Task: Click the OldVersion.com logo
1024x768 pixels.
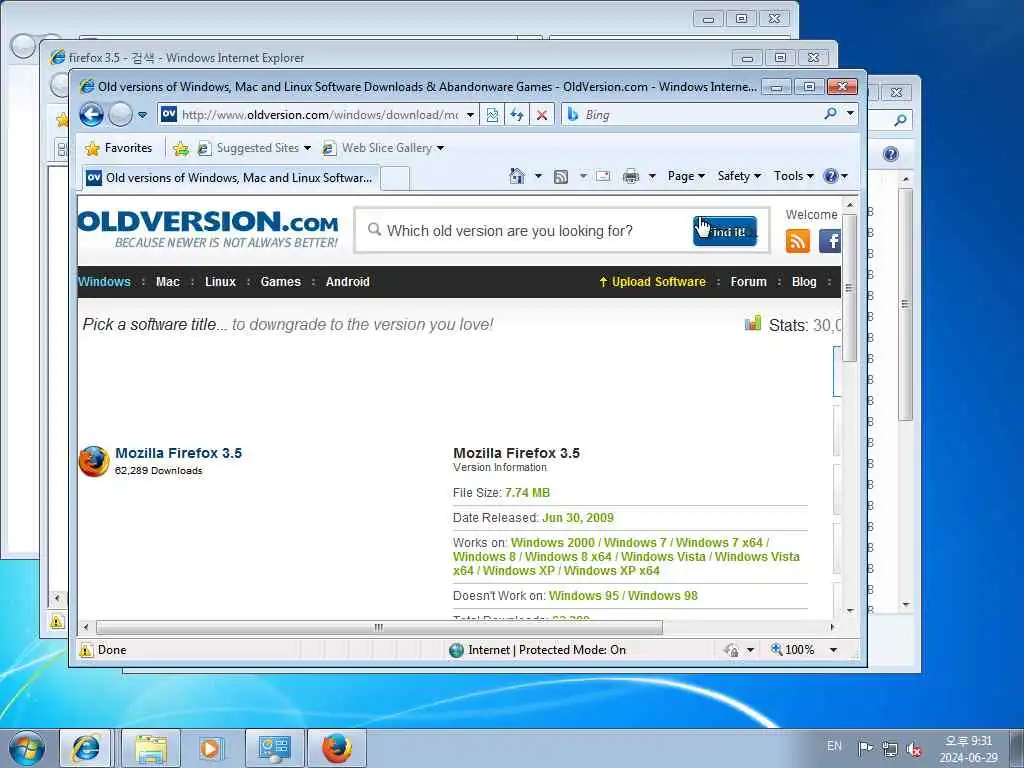Action: tap(208, 229)
